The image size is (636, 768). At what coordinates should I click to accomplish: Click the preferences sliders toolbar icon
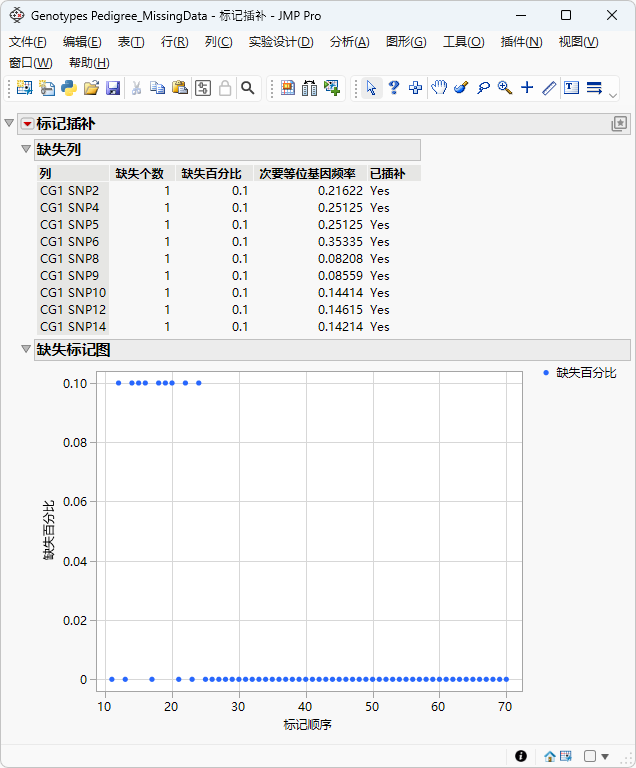[203, 88]
